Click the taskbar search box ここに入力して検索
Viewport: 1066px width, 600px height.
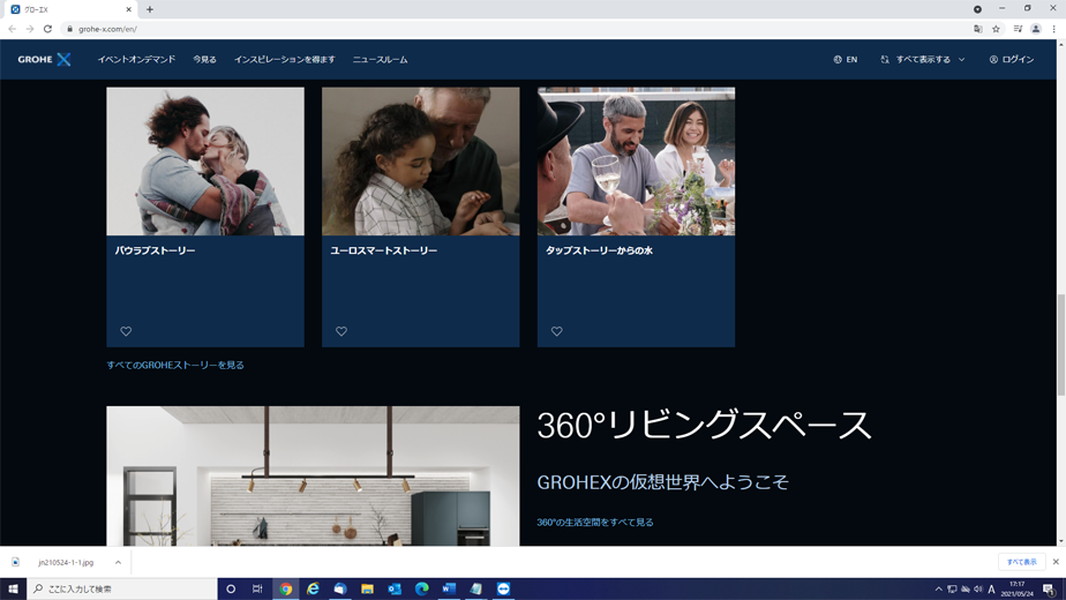[122, 589]
